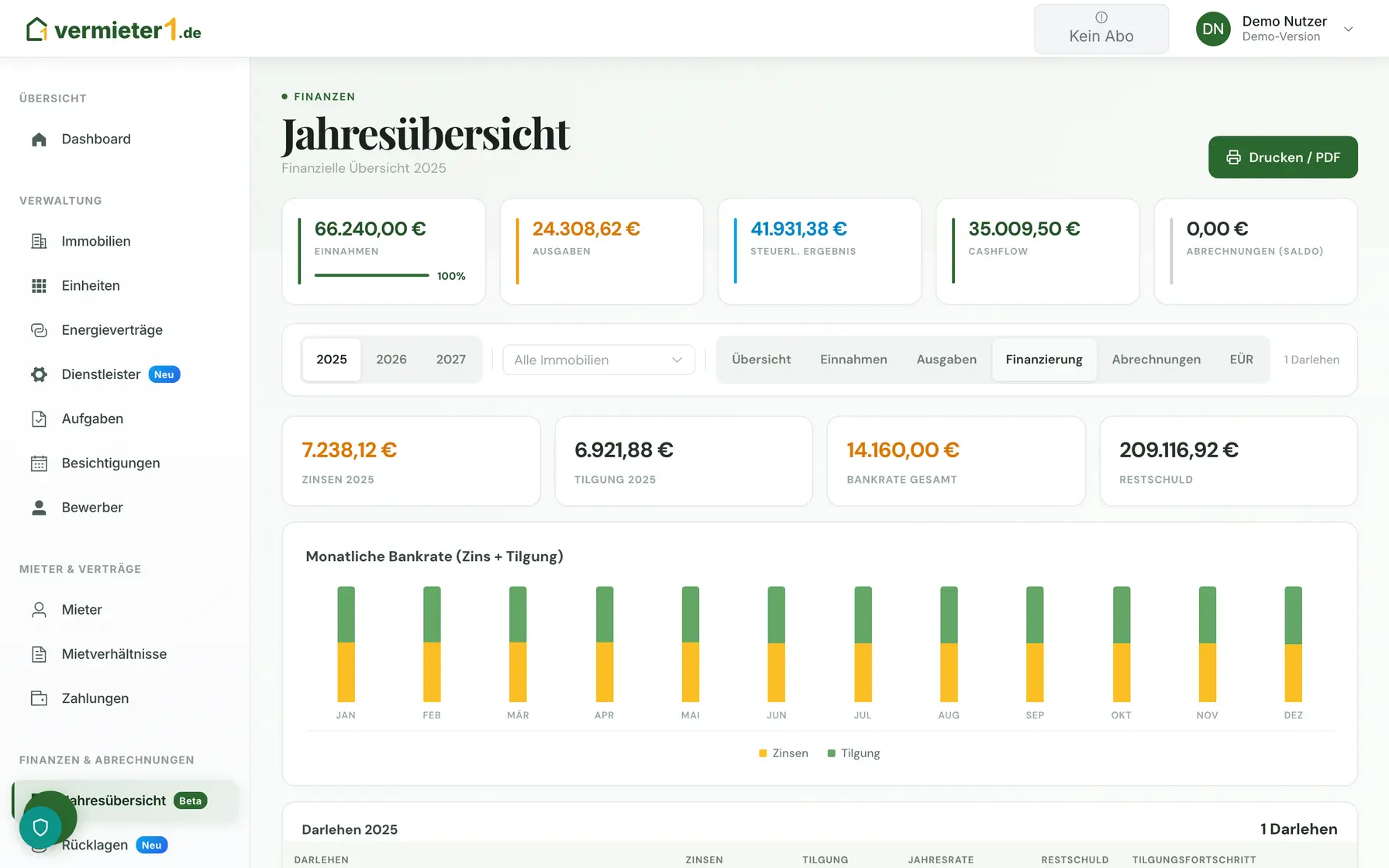Click the DEZ bar in the chart
The width and height of the screenshot is (1389, 868).
tap(1293, 644)
